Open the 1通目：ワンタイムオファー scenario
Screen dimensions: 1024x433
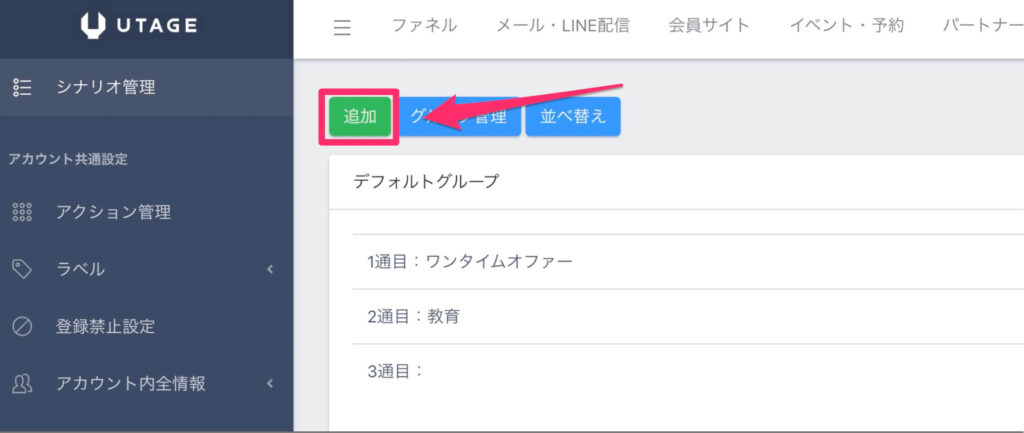tap(470, 262)
